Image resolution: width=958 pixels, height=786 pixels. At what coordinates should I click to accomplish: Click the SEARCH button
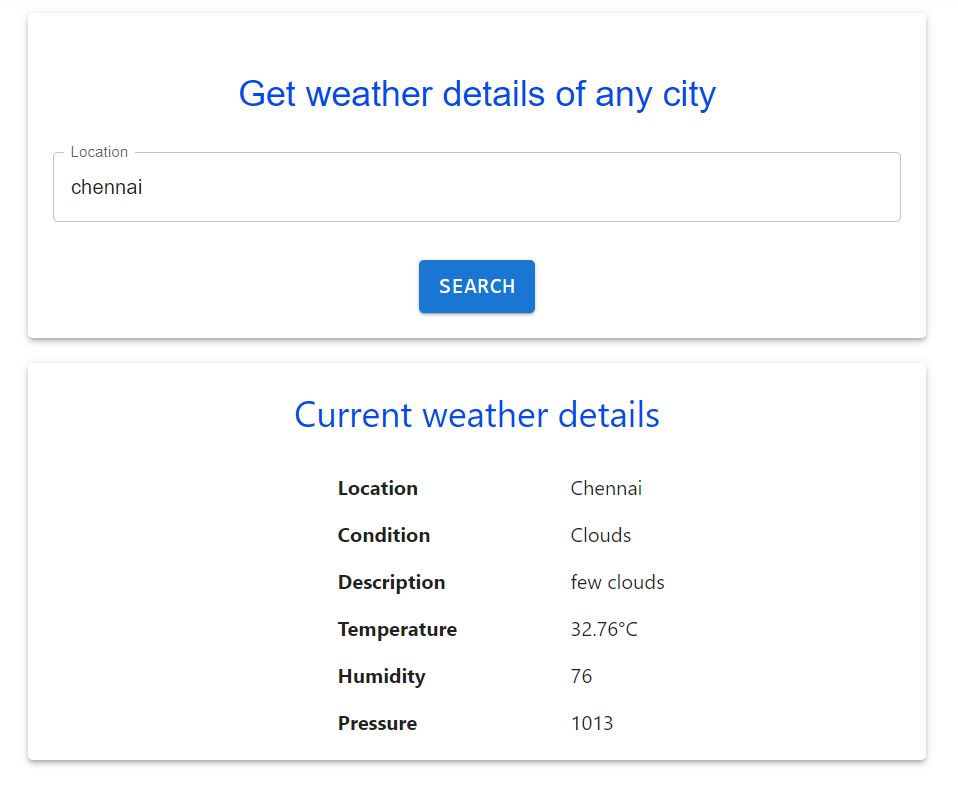477,286
